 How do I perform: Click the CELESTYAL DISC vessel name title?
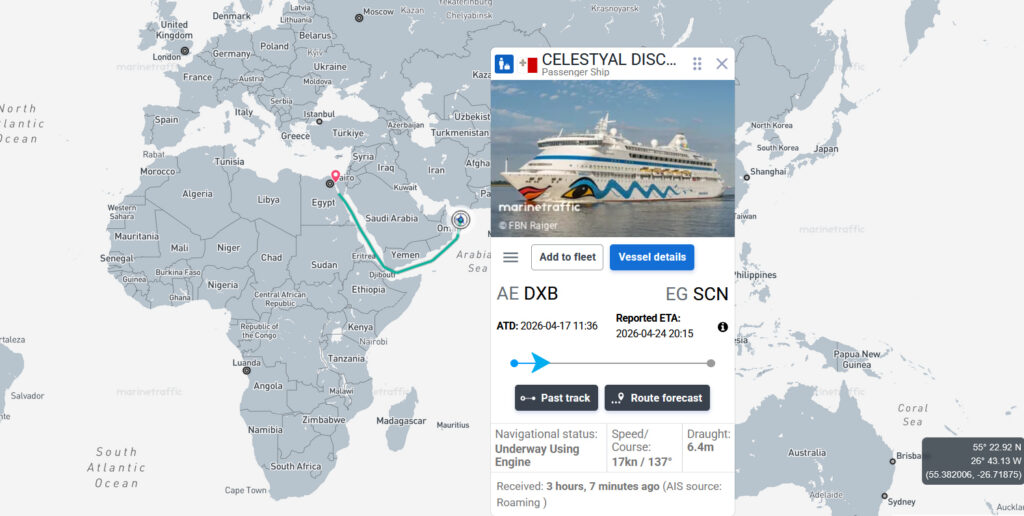[x=610, y=59]
